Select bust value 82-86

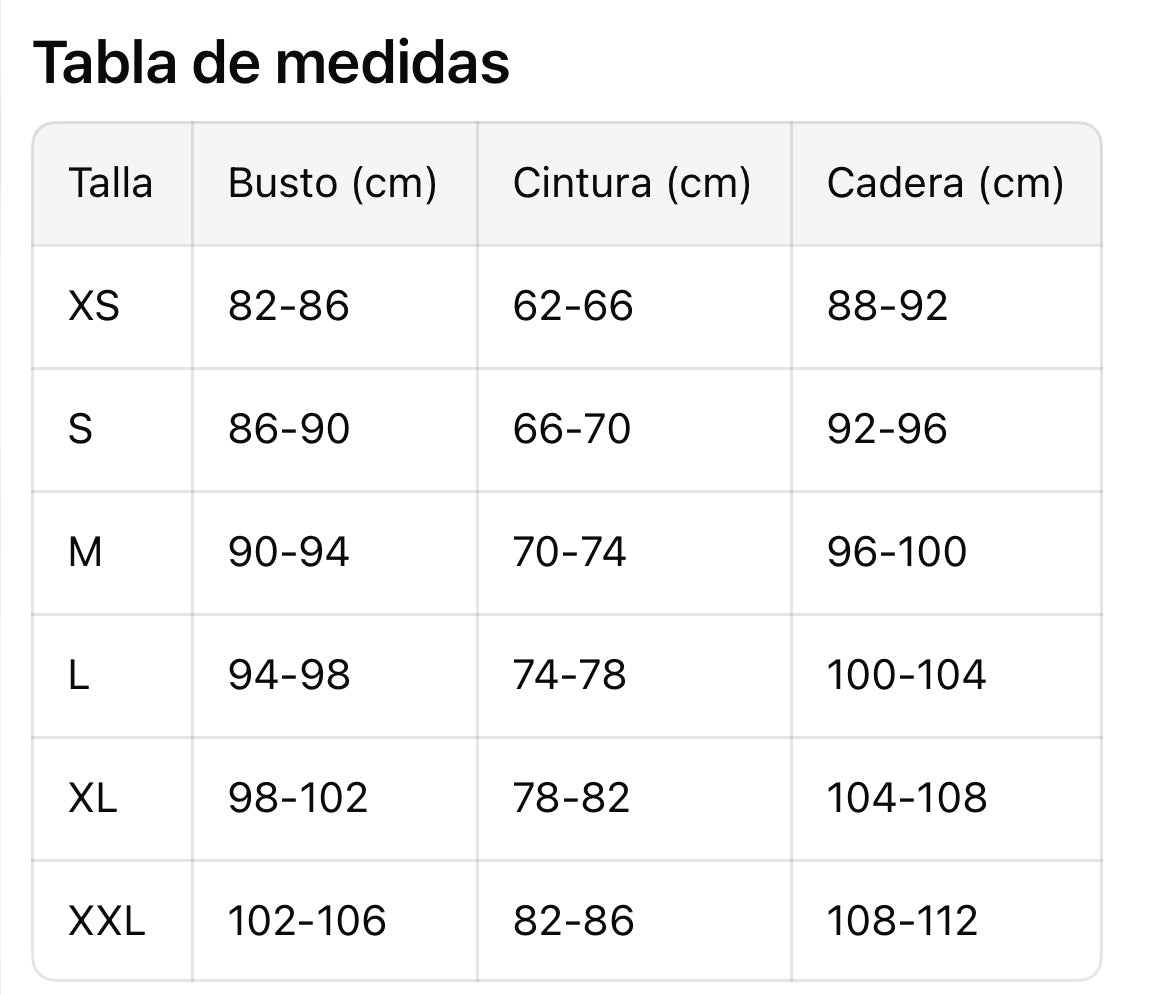click(288, 306)
